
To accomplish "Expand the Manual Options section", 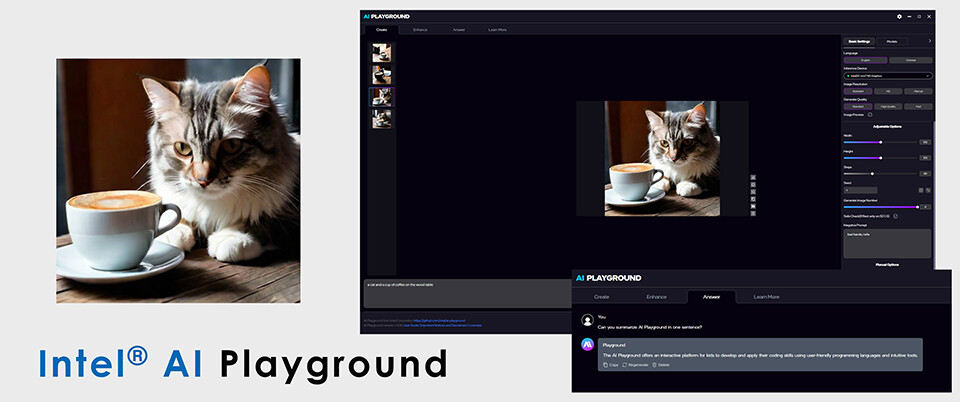I will pyautogui.click(x=887, y=264).
